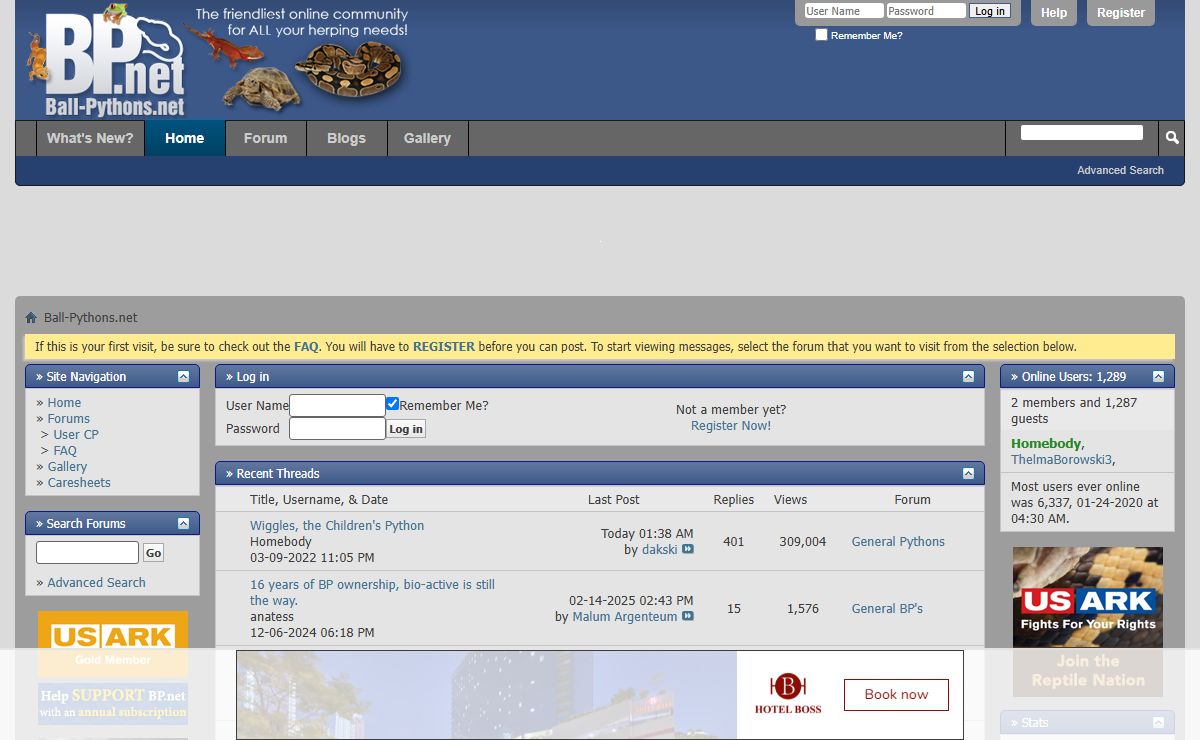The image size is (1200, 740).
Task: Open online user Homebody's profile
Action: tap(1046, 444)
